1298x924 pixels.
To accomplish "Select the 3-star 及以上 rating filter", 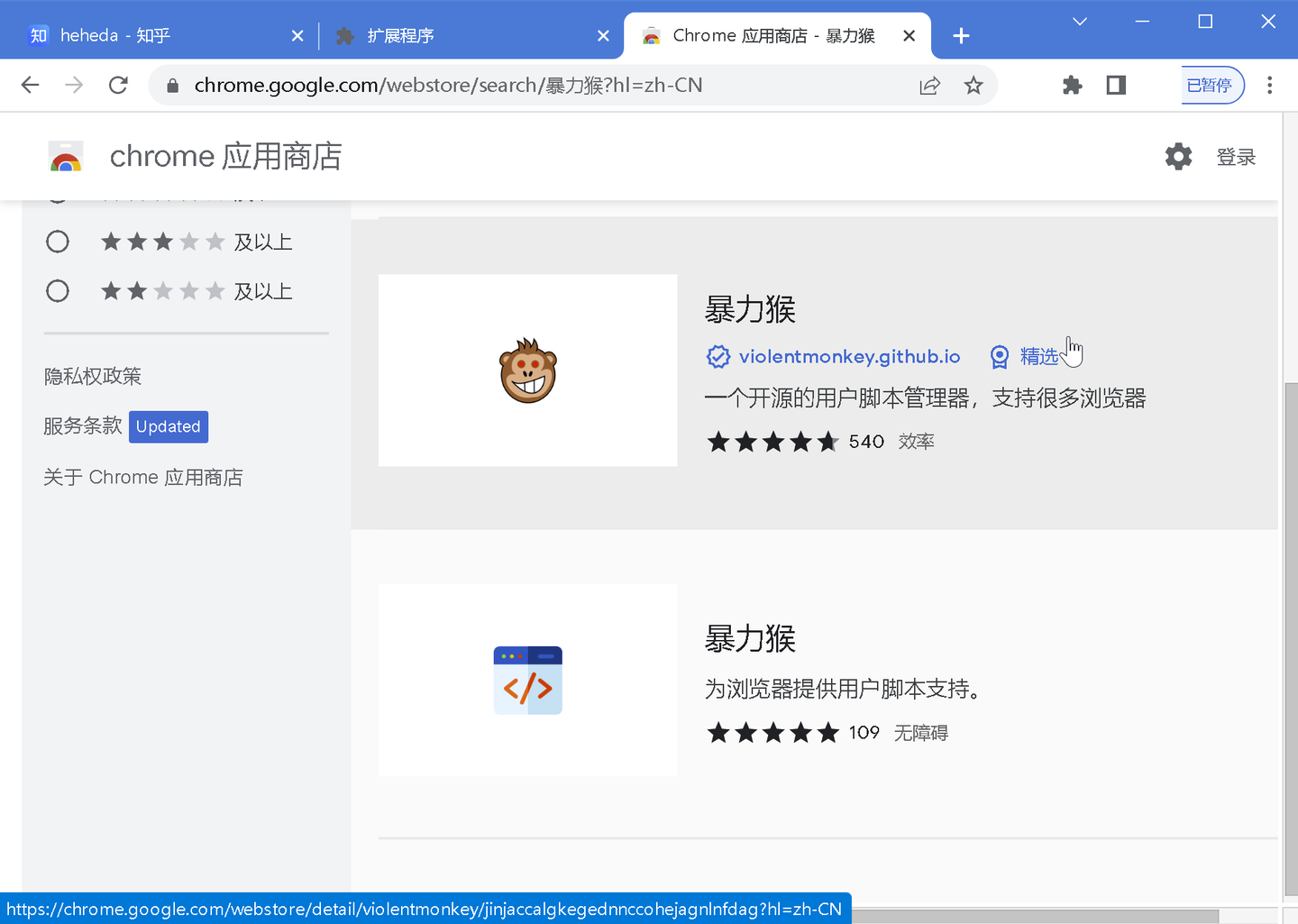I will click(x=58, y=242).
